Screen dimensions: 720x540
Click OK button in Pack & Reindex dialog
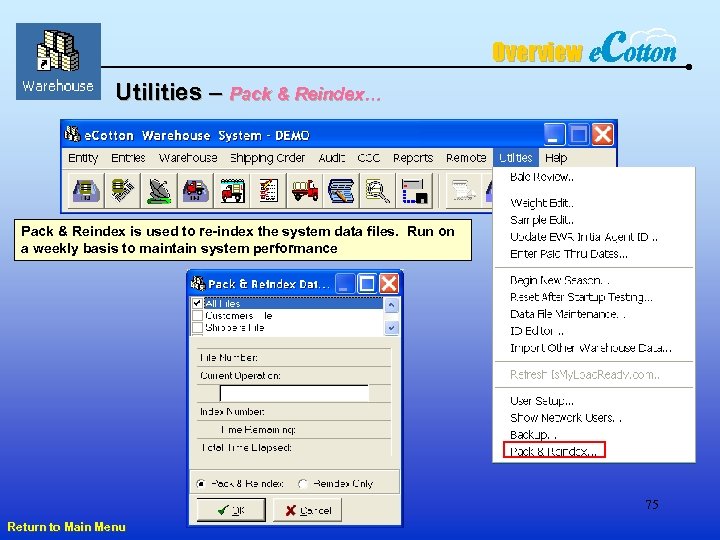pos(231,510)
